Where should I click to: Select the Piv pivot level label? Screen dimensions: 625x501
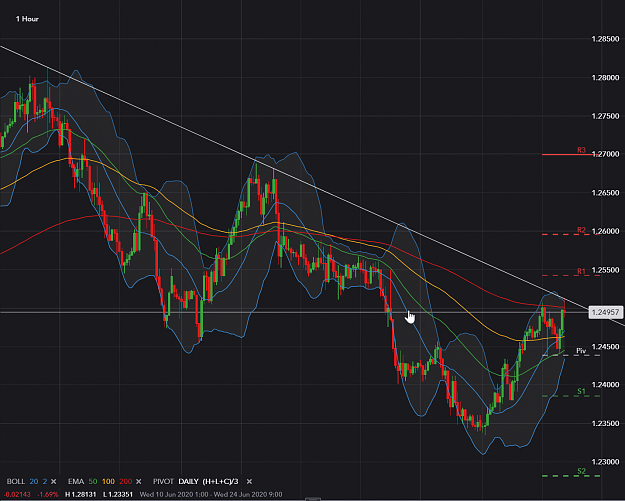(581, 351)
